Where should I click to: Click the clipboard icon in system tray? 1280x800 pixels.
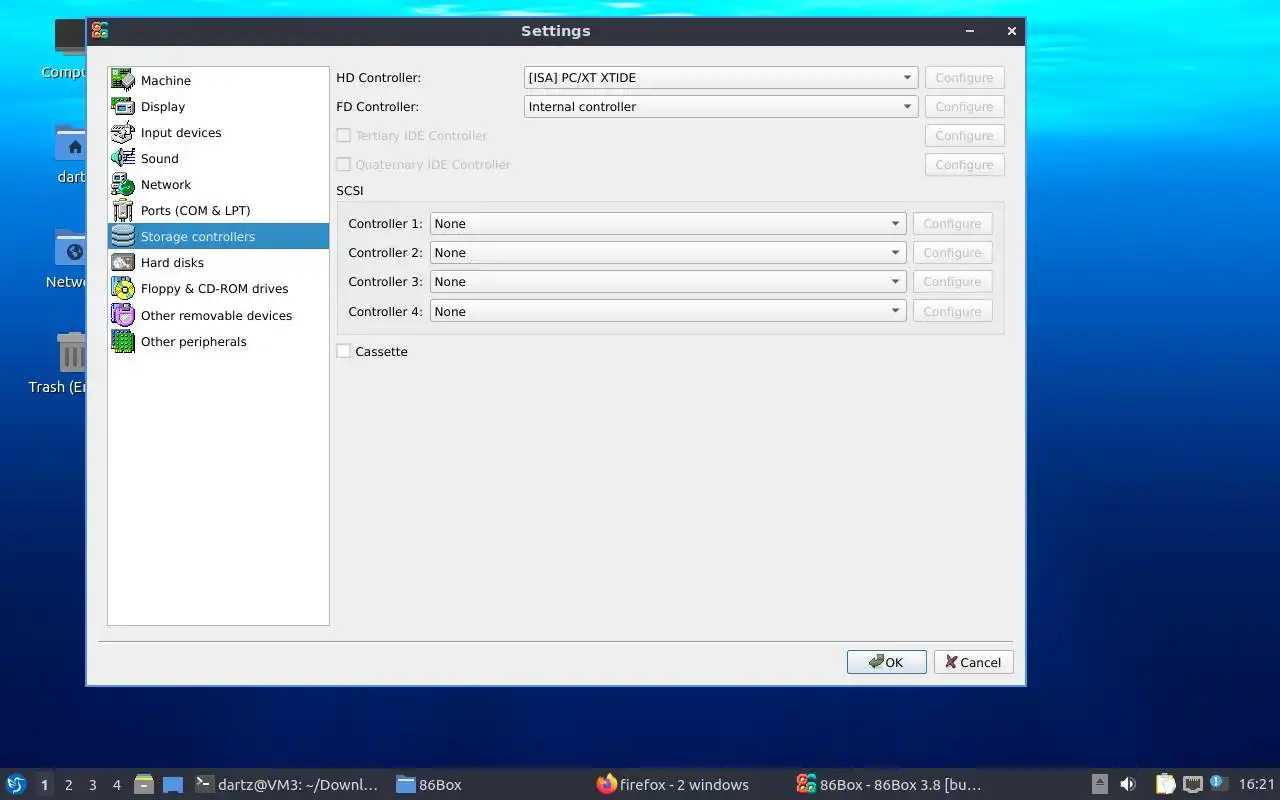click(x=1165, y=784)
